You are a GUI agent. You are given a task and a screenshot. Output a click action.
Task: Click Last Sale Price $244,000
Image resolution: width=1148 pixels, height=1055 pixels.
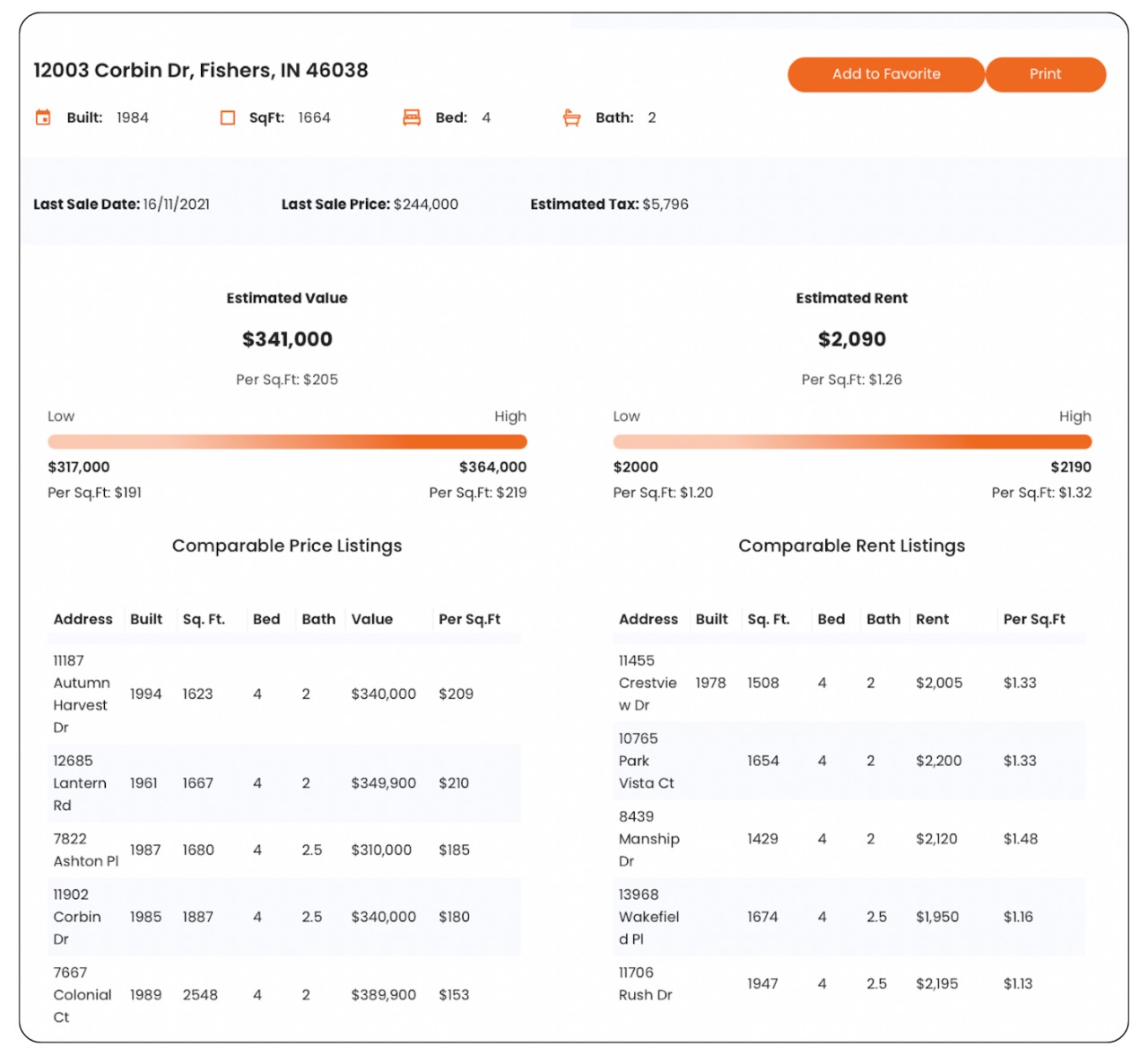pos(370,205)
